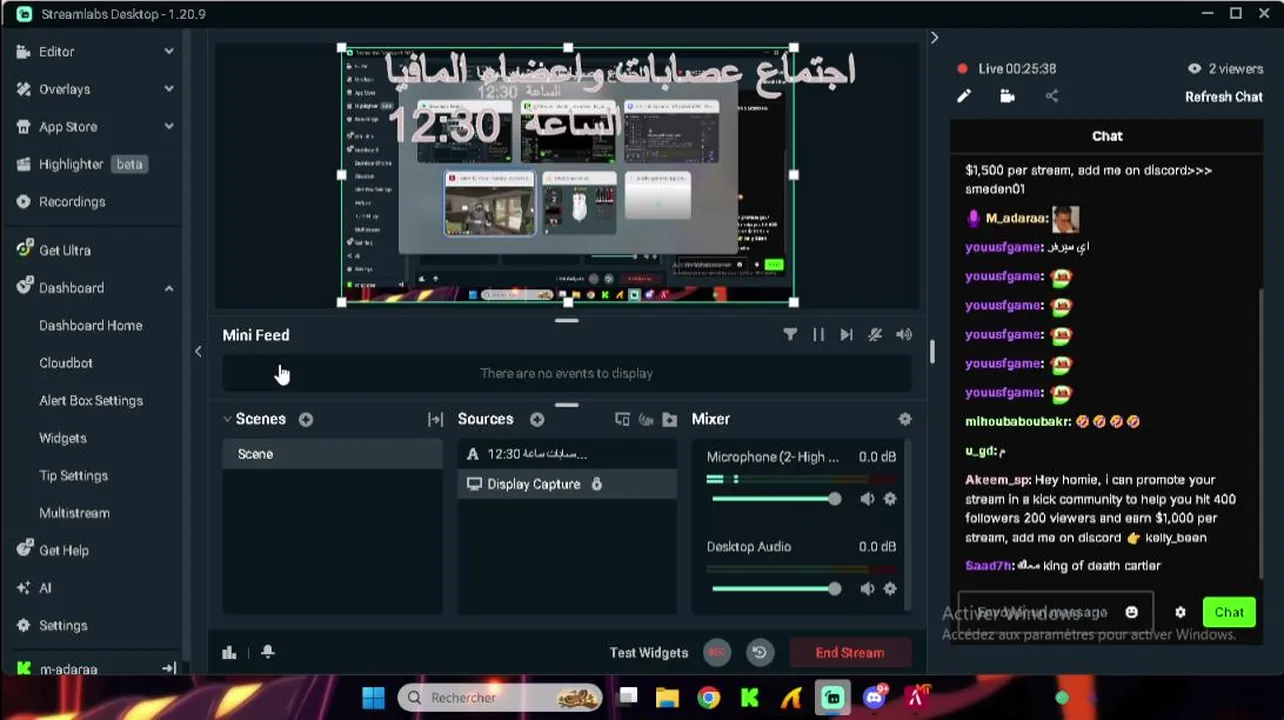Open chat settings gear icon

[1180, 612]
